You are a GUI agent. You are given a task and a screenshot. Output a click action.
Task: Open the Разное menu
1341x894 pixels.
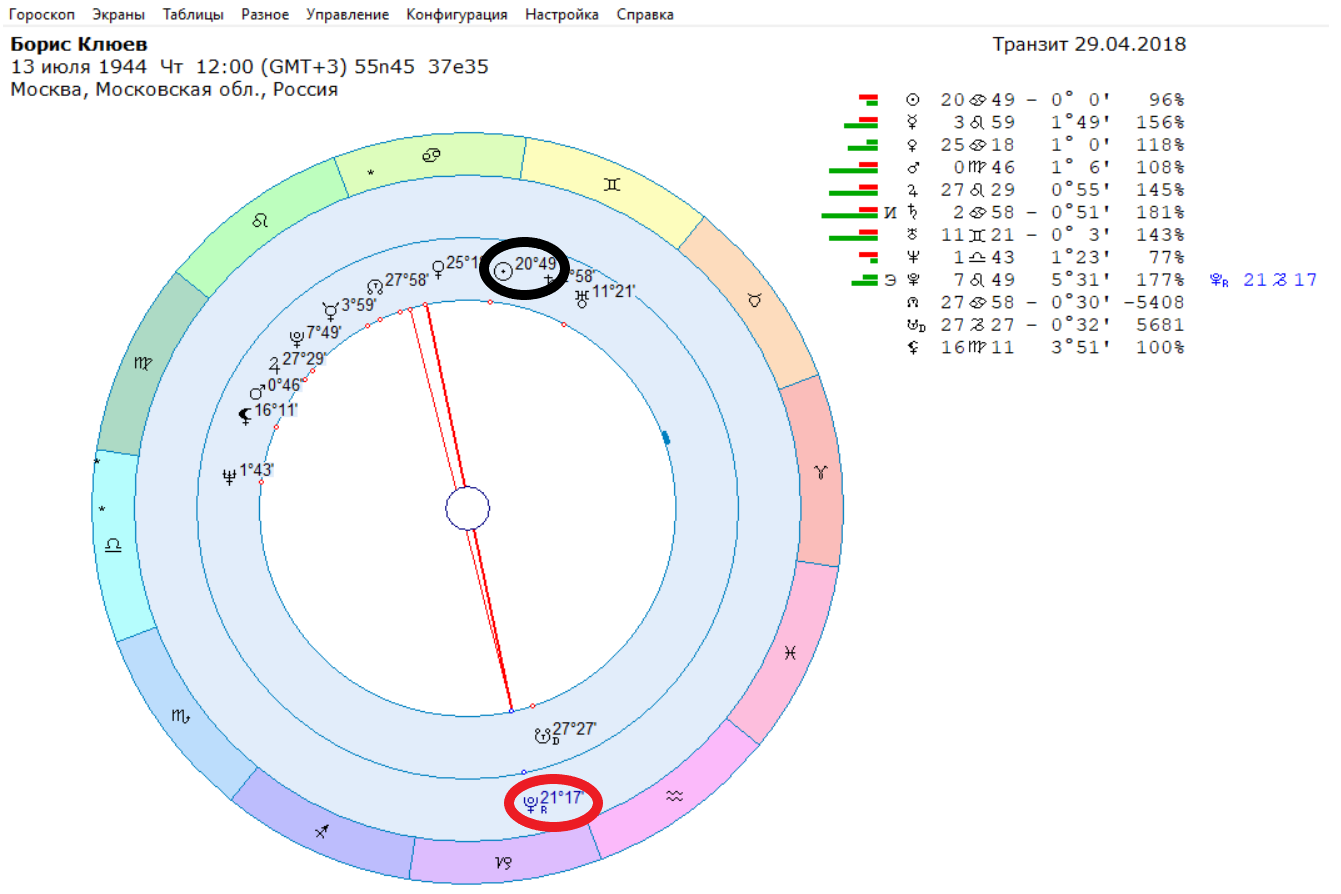265,15
